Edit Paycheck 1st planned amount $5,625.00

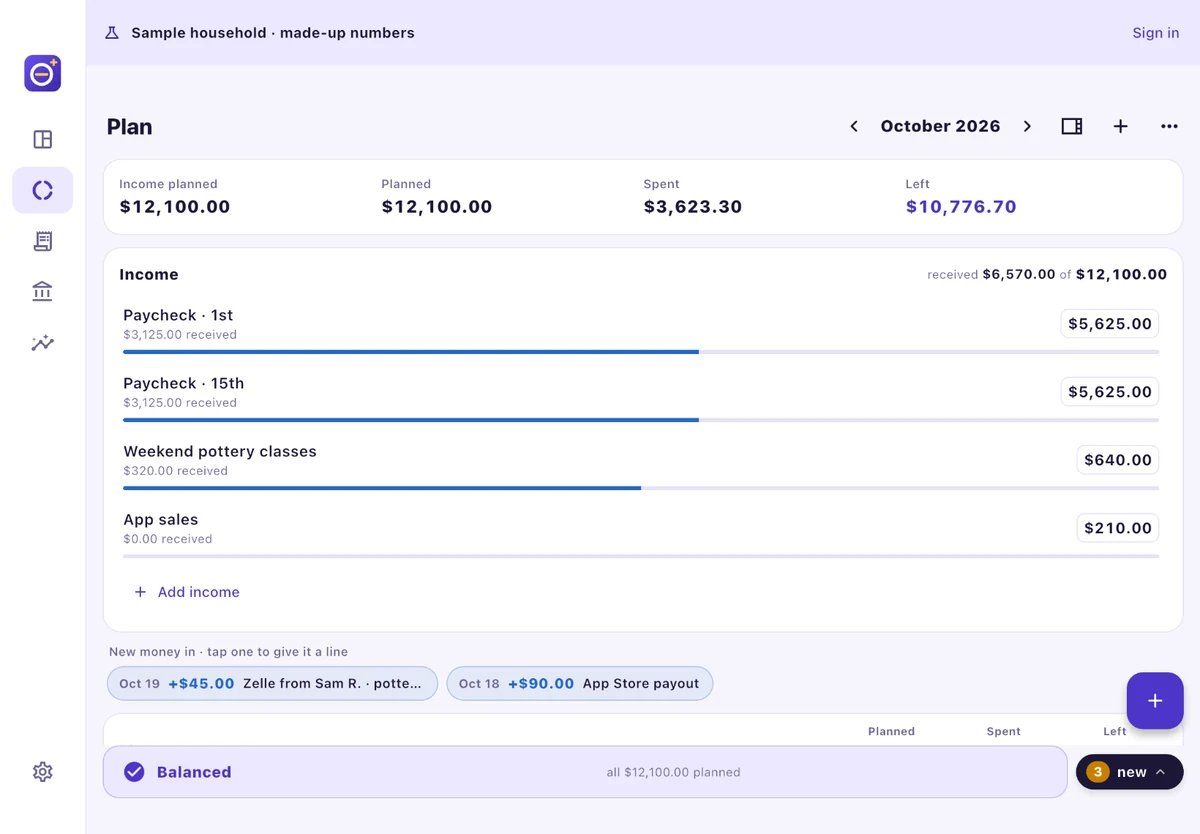pos(1110,324)
